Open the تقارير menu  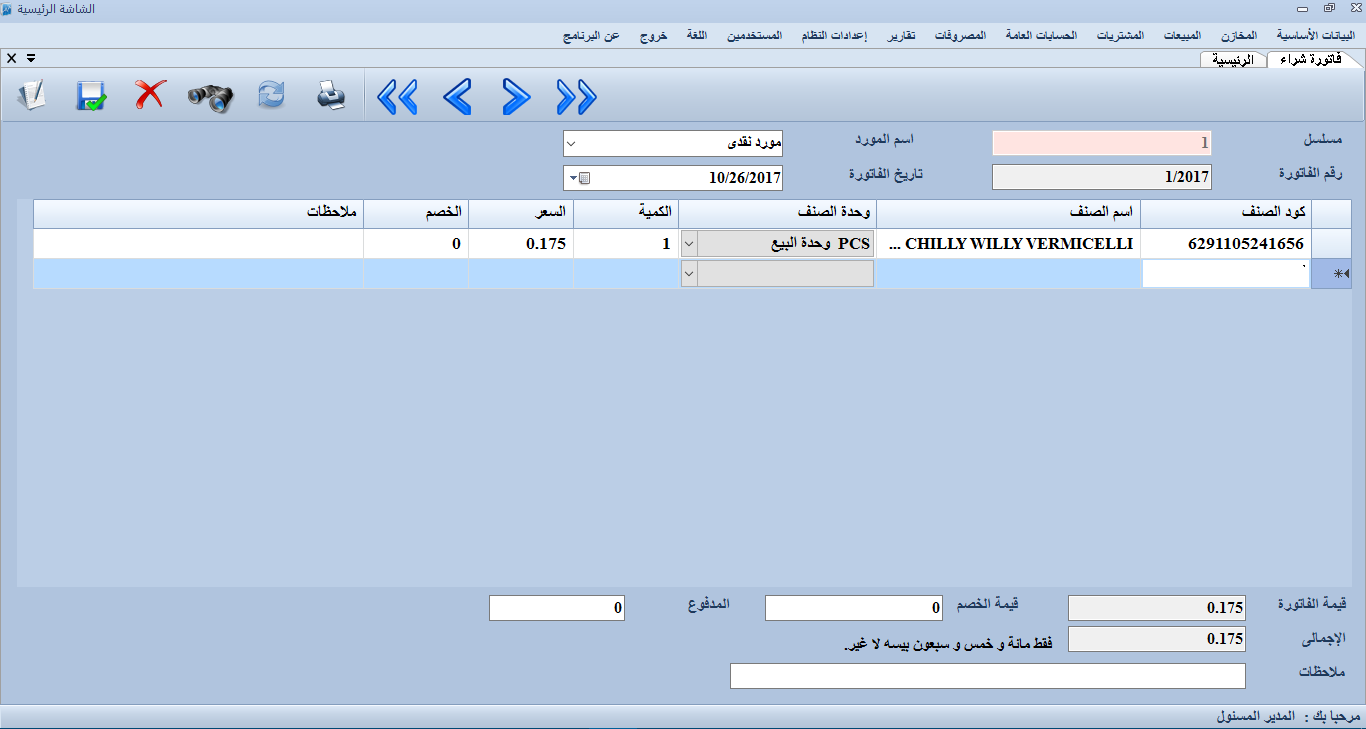pos(900,35)
